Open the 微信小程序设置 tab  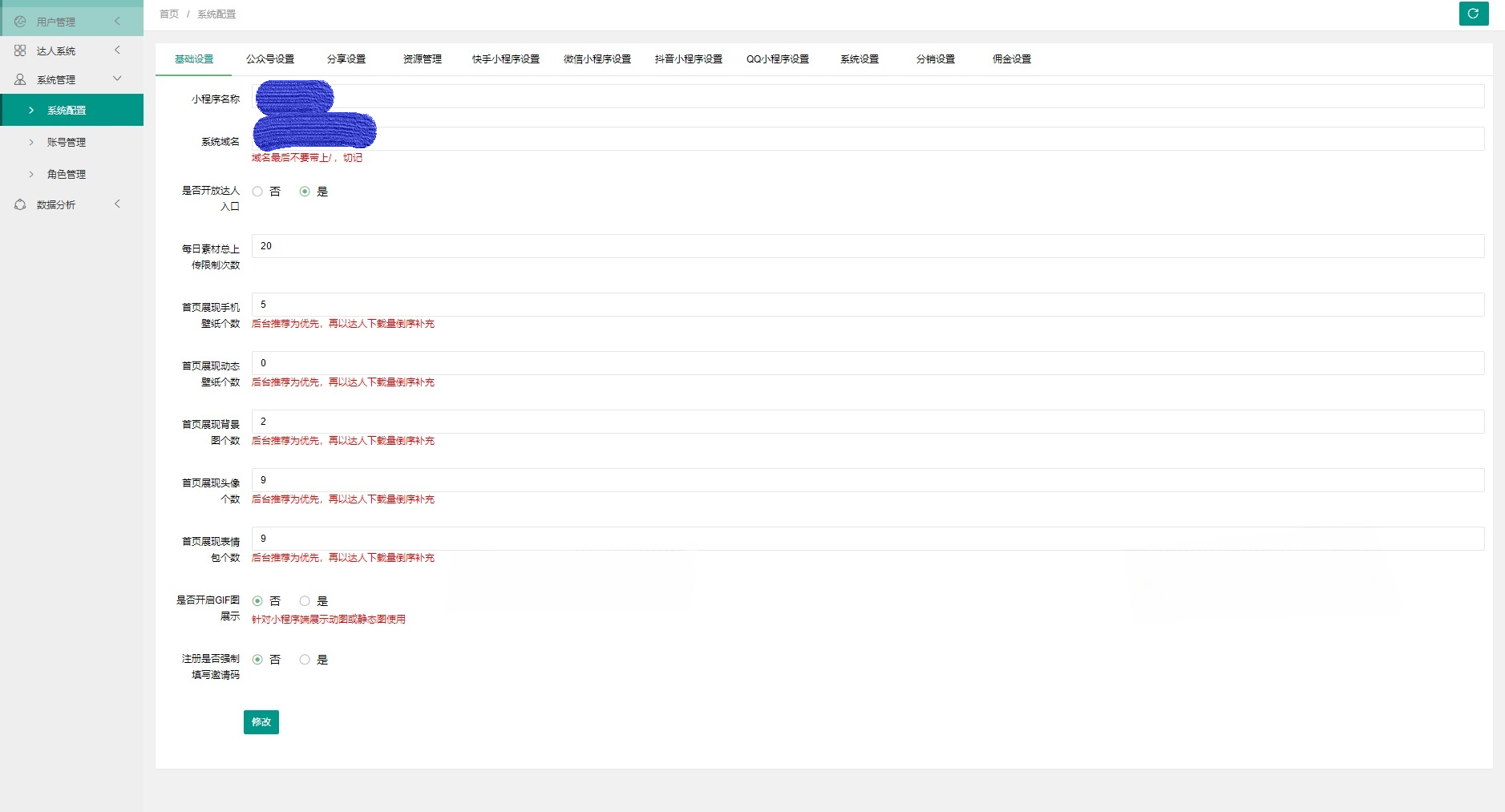point(597,59)
